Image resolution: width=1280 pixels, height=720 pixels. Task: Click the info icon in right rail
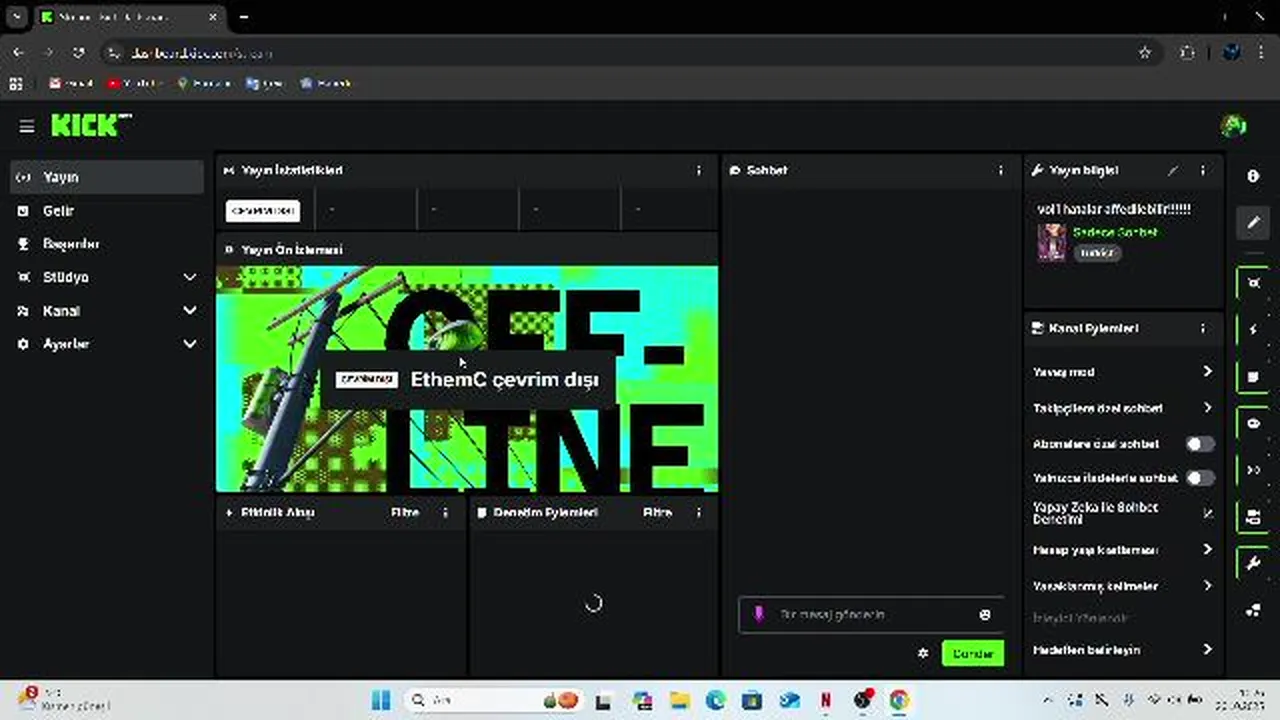coord(1253,176)
